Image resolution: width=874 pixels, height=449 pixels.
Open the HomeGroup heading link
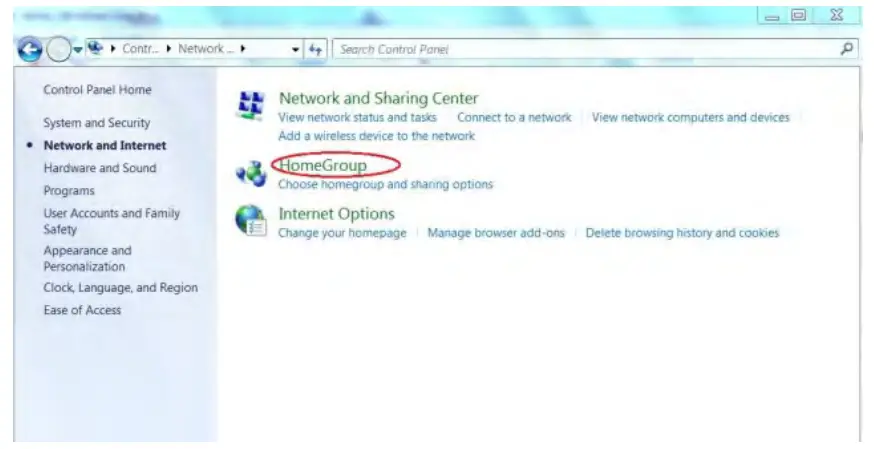tap(323, 165)
